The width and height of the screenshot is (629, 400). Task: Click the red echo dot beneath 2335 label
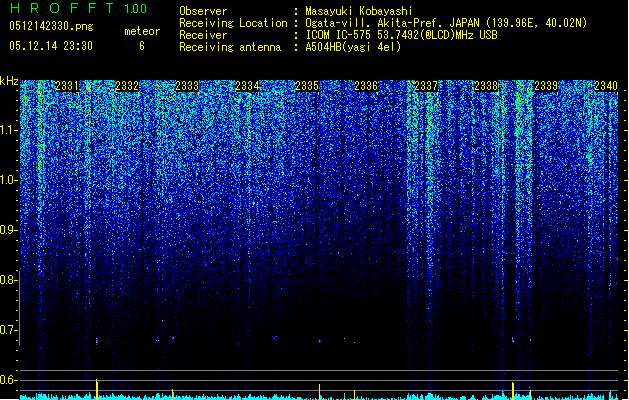click(x=320, y=341)
